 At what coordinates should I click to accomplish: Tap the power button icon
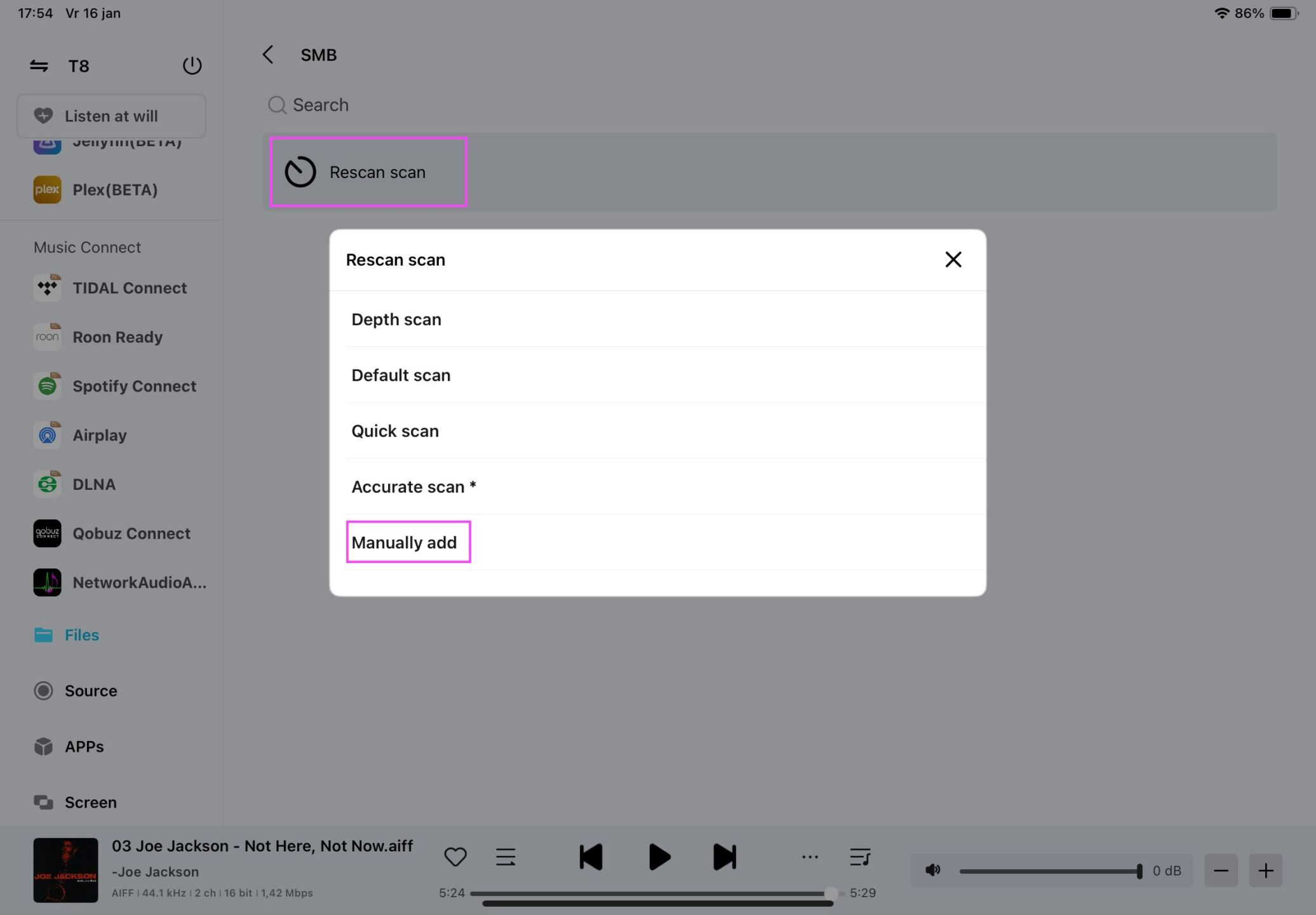pyautogui.click(x=192, y=65)
